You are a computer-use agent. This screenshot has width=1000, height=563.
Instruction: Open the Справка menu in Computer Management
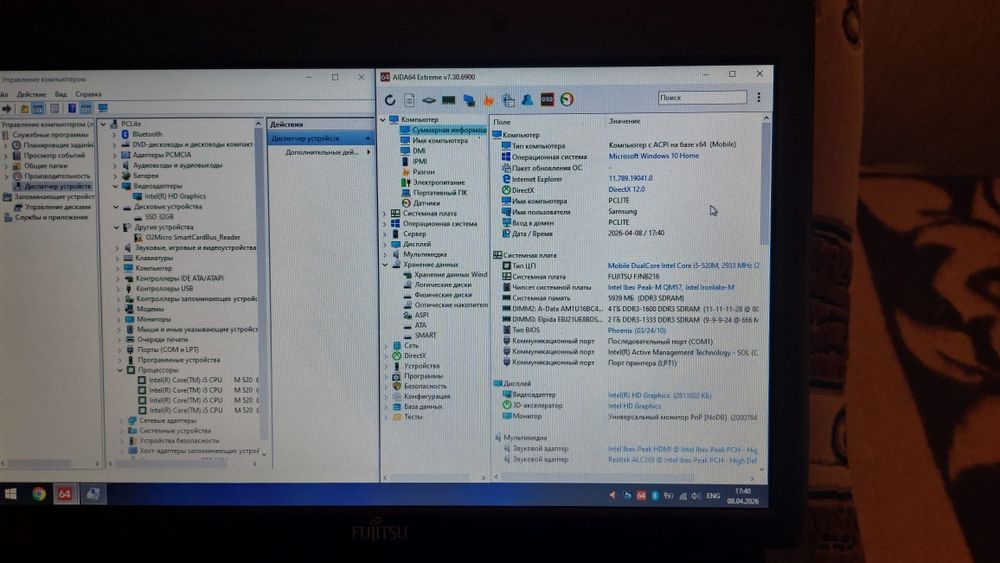89,94
